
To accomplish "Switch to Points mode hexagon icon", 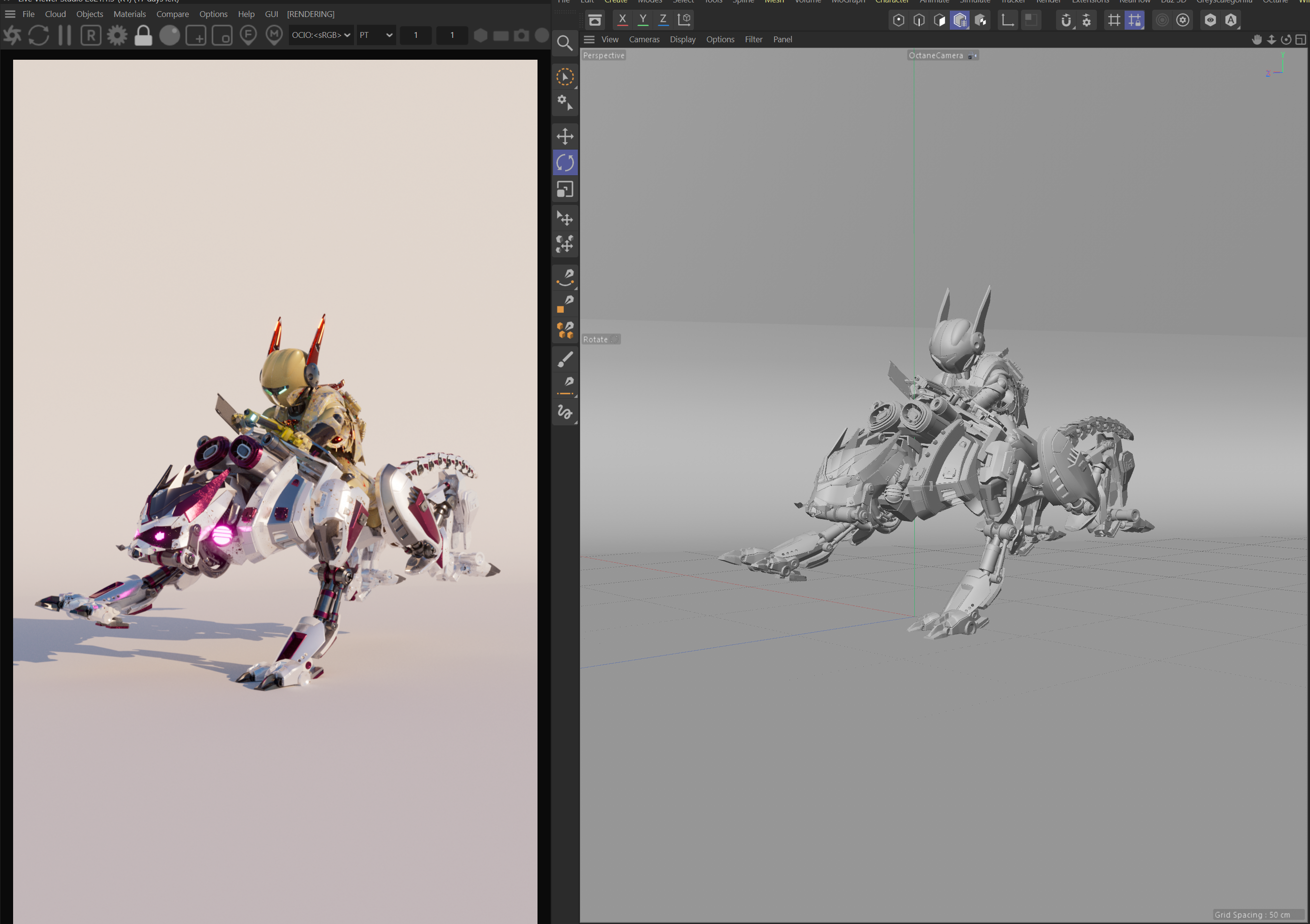I will click(x=899, y=20).
